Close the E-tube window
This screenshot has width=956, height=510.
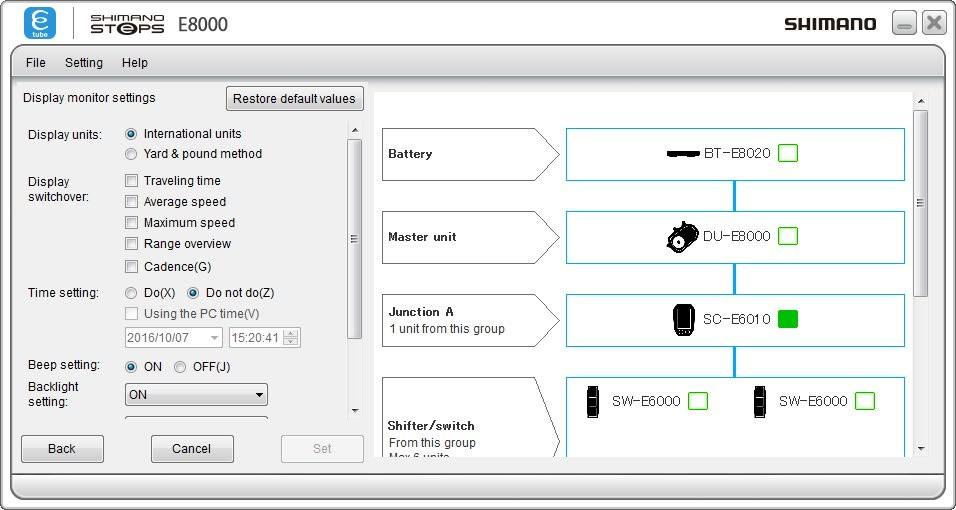point(934,23)
